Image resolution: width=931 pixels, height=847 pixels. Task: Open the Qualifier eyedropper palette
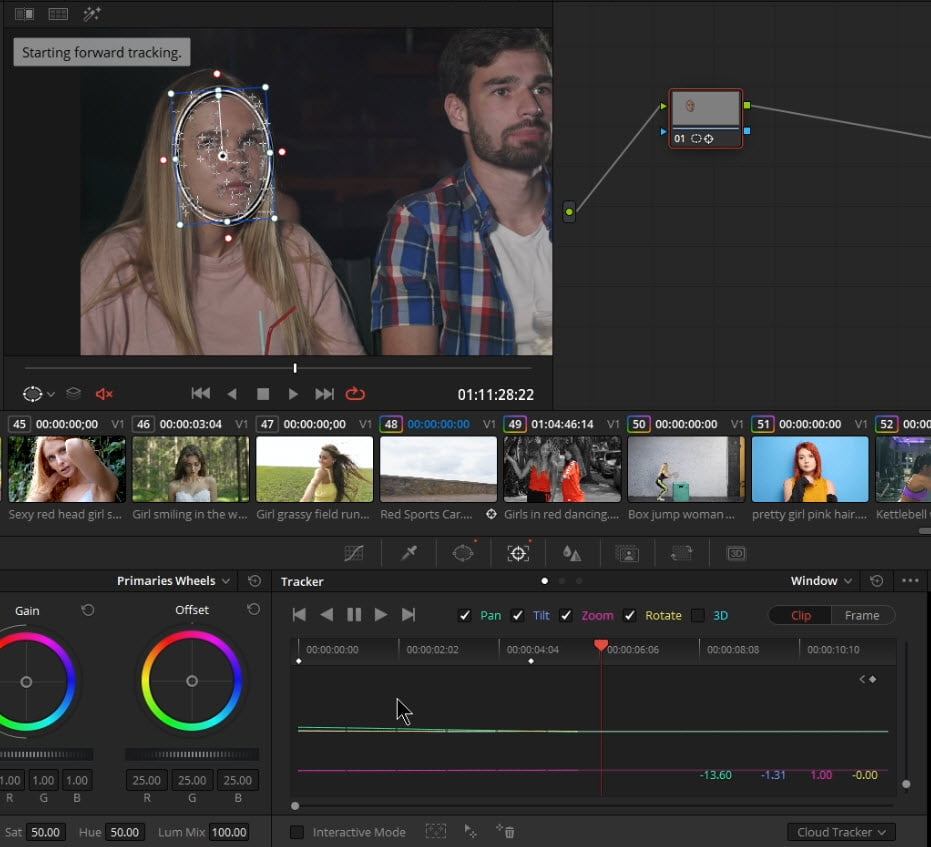[408, 553]
